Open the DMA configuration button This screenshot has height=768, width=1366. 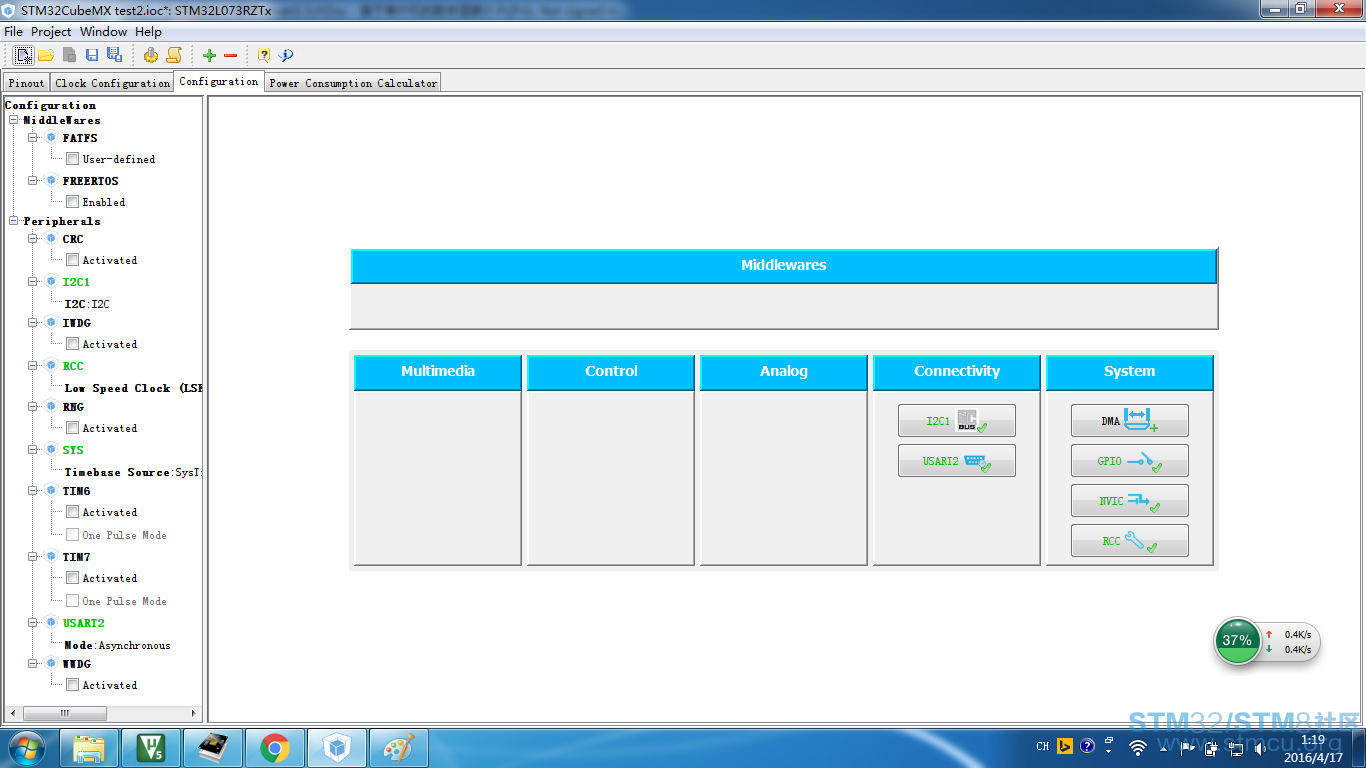coord(1130,421)
